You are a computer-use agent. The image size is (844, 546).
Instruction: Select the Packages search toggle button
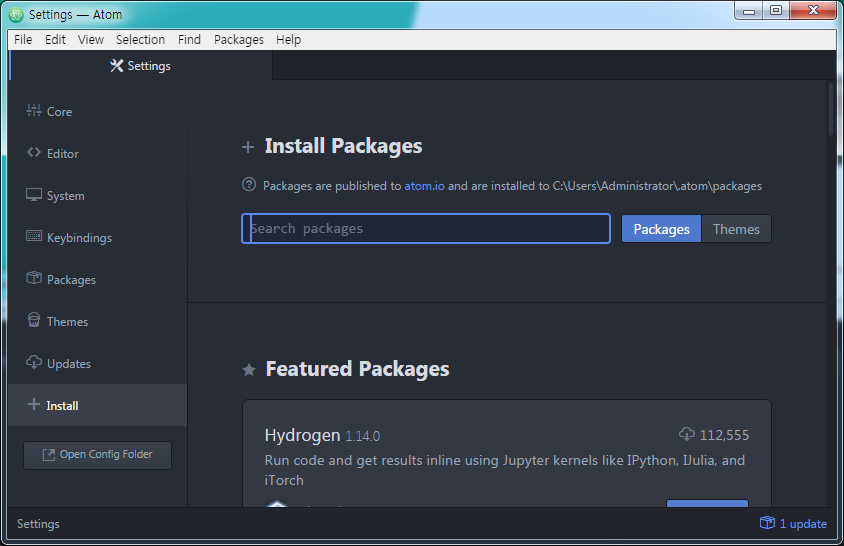661,229
